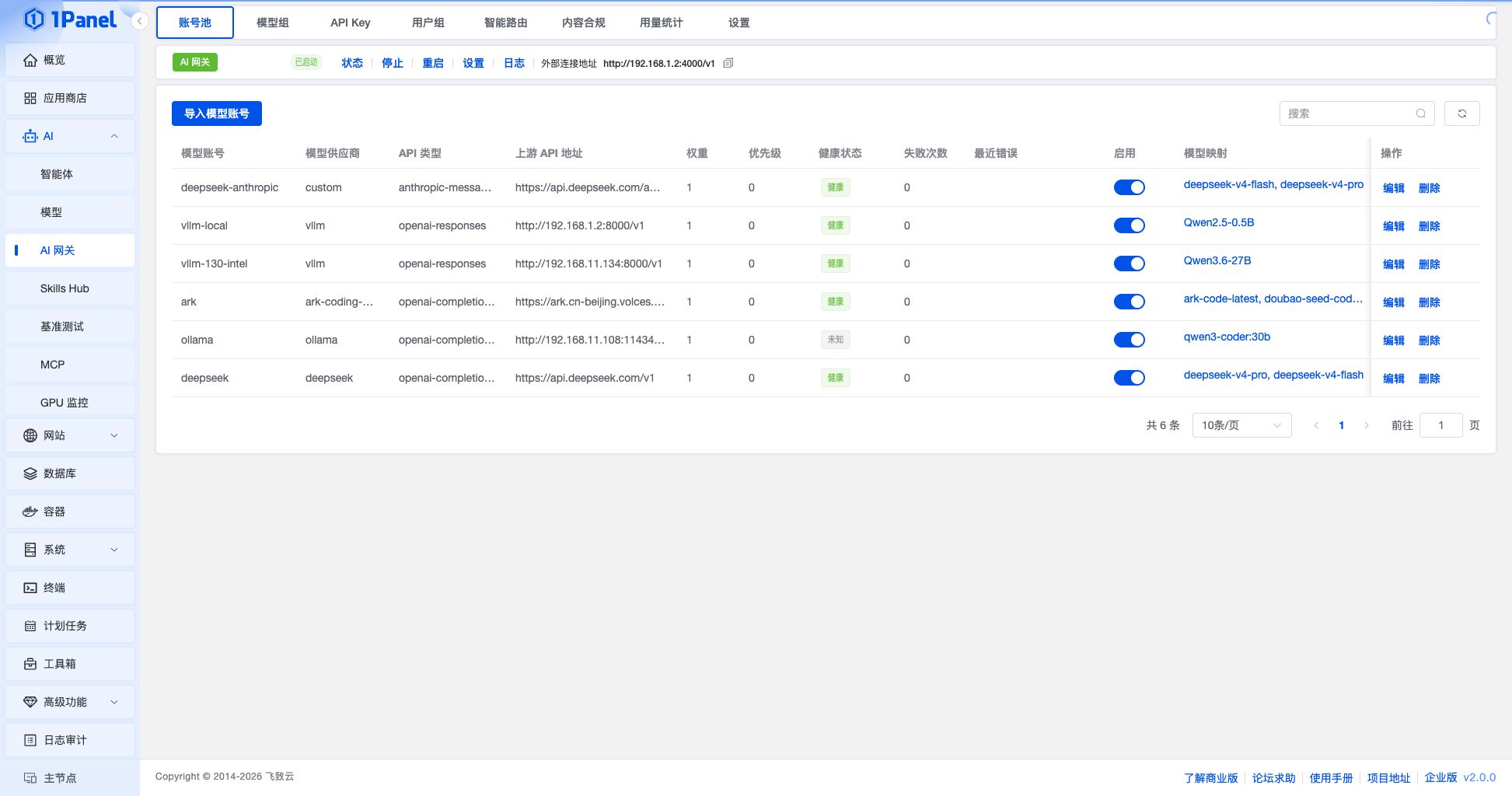
Task: Delete the ollama account
Action: pyautogui.click(x=1430, y=340)
